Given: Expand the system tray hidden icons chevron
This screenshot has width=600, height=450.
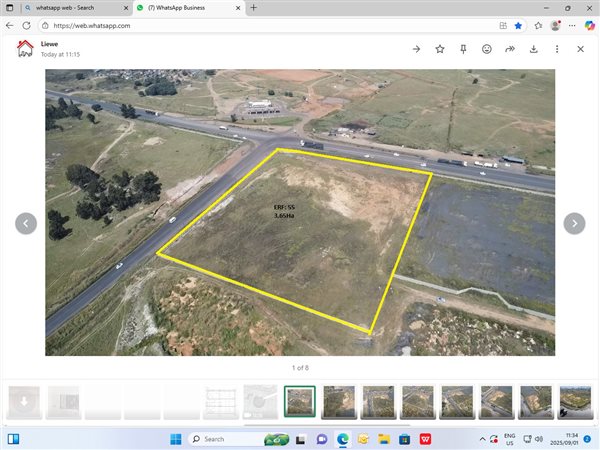Looking at the screenshot, I should click(x=483, y=439).
